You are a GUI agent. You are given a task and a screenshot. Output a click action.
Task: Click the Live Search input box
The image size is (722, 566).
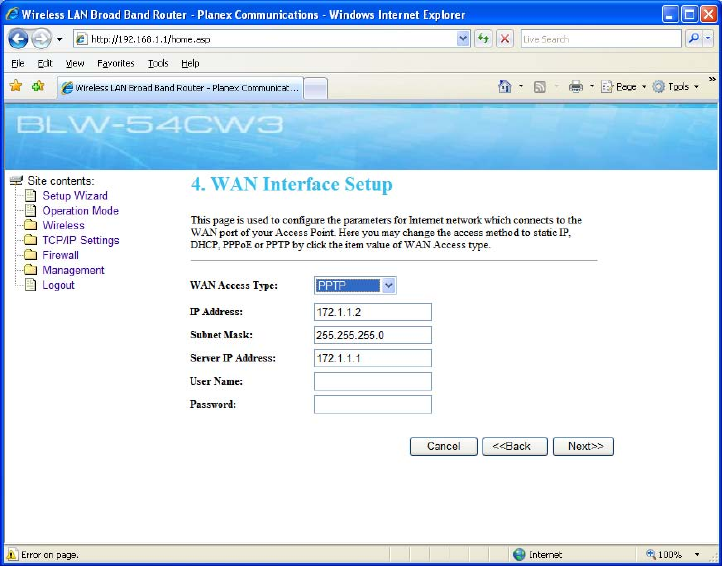tap(601, 40)
